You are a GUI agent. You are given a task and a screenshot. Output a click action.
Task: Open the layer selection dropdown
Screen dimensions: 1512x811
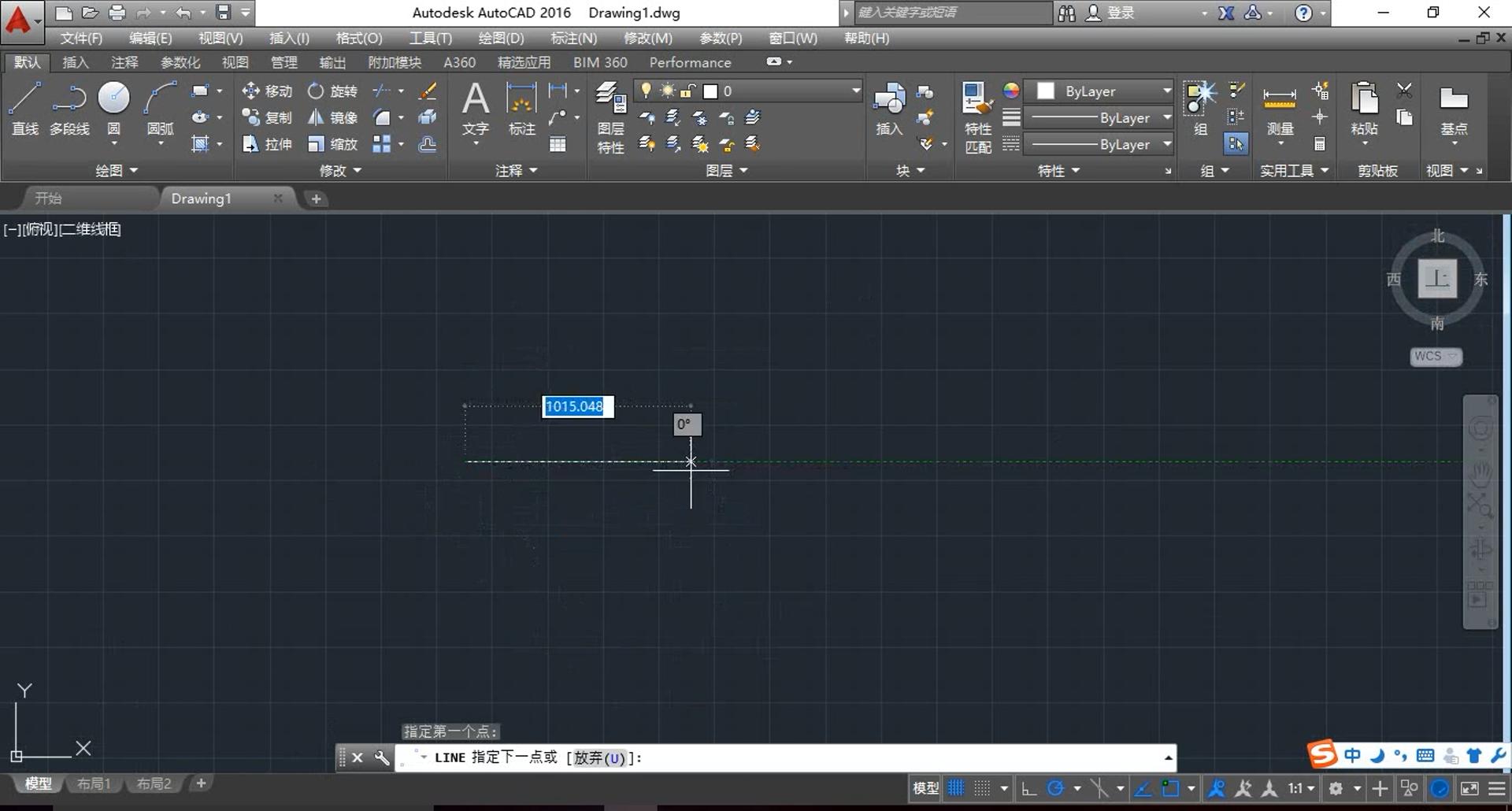click(x=855, y=91)
